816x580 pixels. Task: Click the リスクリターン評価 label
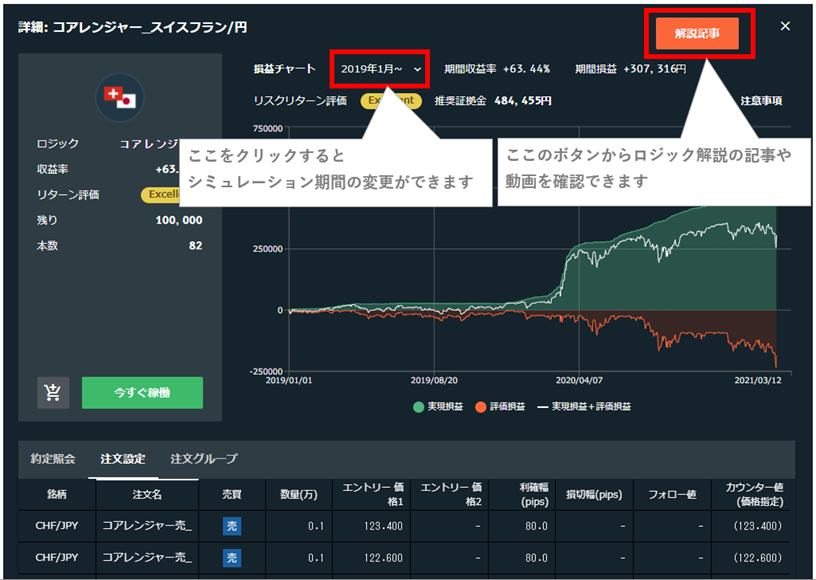point(300,100)
